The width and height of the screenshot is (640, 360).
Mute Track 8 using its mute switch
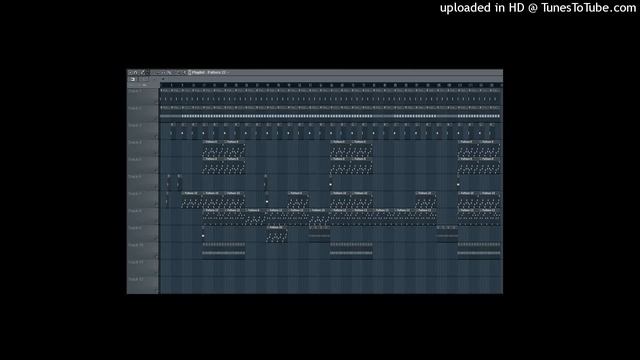(156, 222)
